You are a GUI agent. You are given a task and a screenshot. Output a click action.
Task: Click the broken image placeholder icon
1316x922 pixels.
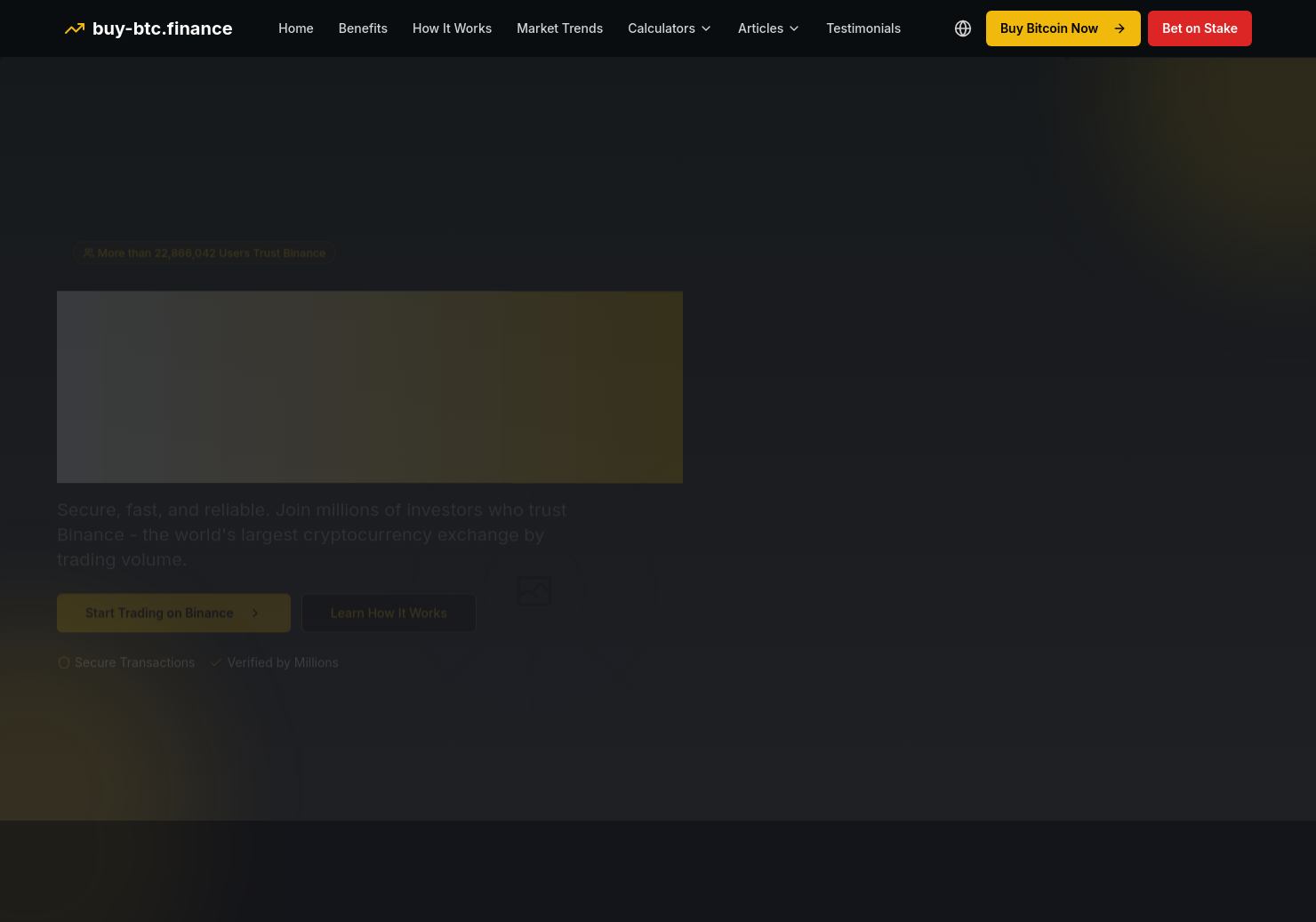pyautogui.click(x=534, y=591)
